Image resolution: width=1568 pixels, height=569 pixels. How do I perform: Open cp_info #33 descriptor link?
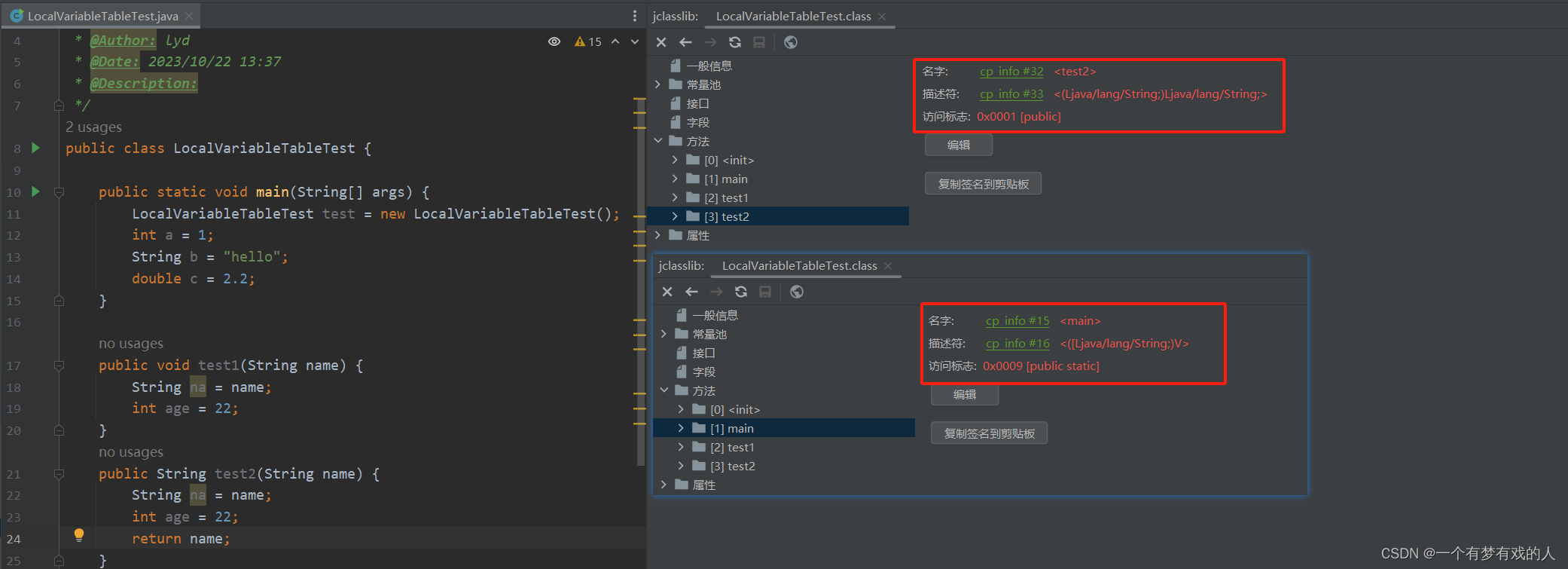[1011, 94]
